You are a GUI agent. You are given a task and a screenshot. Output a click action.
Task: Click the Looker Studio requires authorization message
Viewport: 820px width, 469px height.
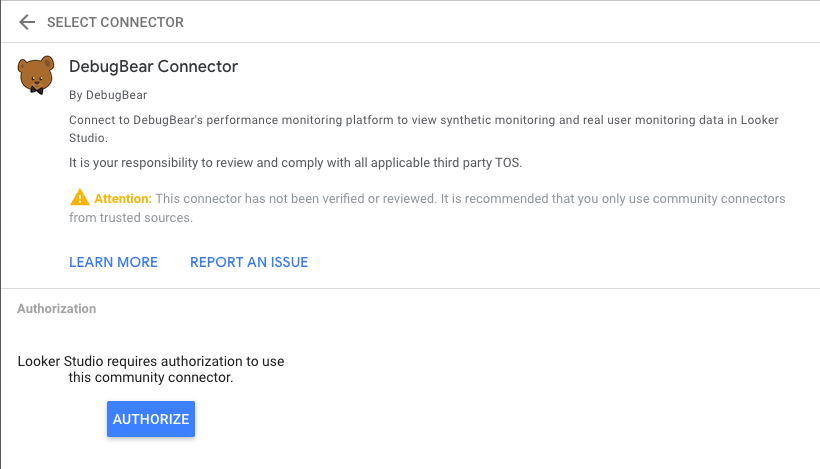151,369
